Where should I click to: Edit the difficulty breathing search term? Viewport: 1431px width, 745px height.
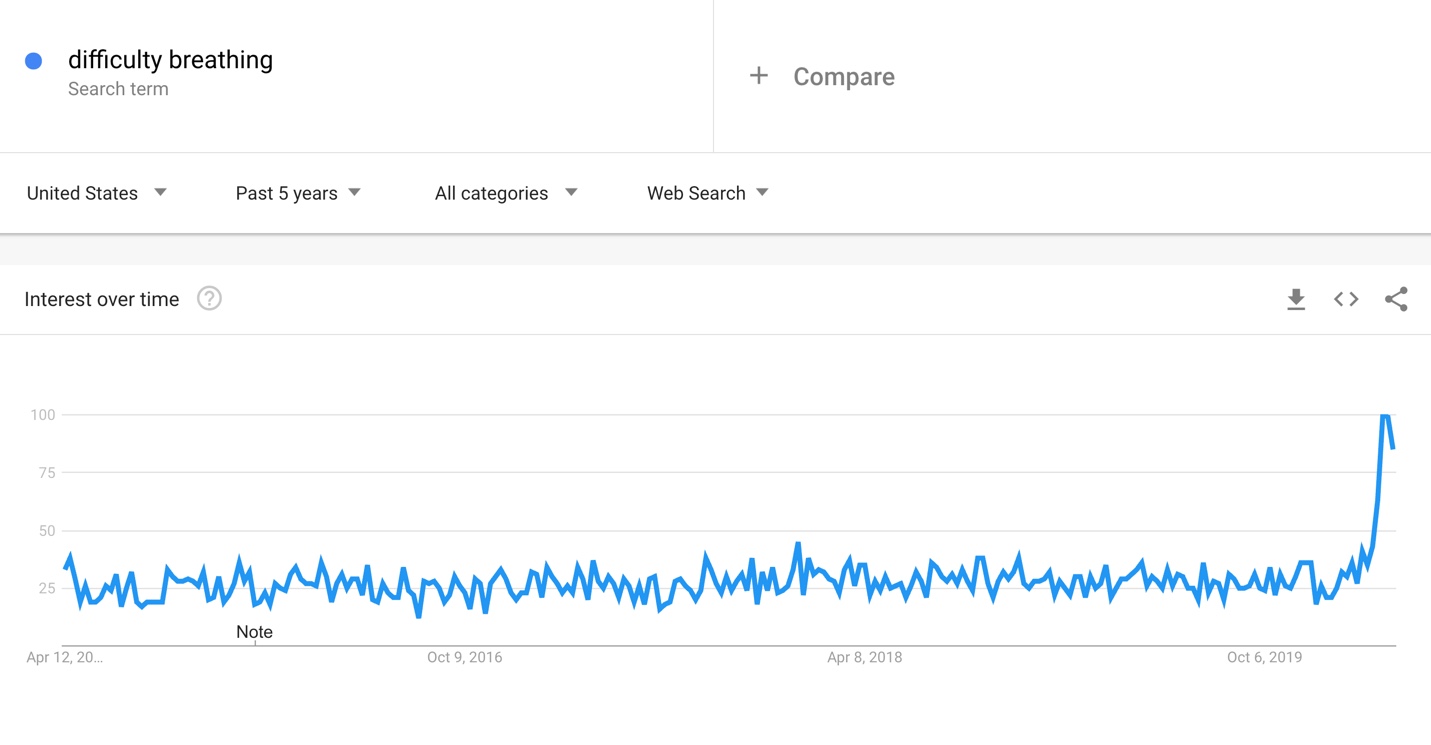(x=170, y=60)
